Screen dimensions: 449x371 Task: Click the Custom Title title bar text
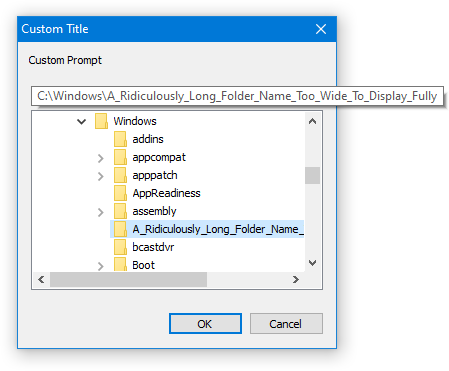click(x=55, y=29)
